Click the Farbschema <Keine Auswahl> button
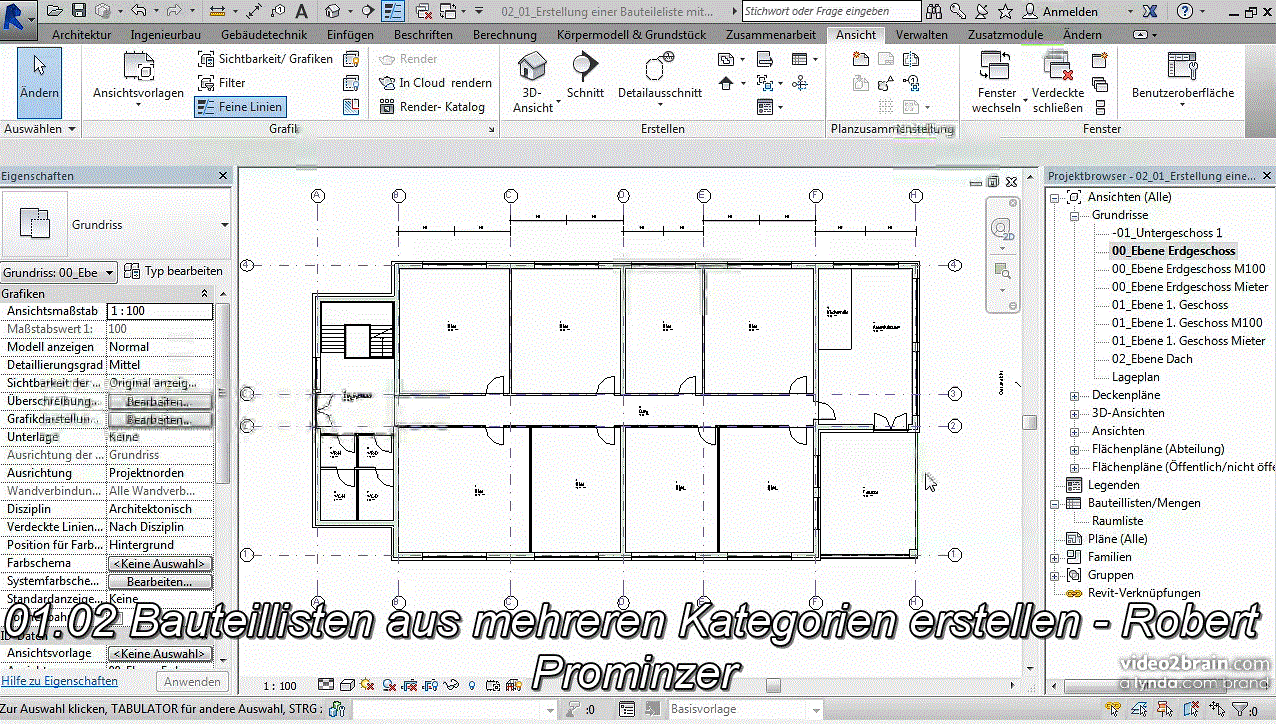This screenshot has height=724, width=1276. pos(160,563)
